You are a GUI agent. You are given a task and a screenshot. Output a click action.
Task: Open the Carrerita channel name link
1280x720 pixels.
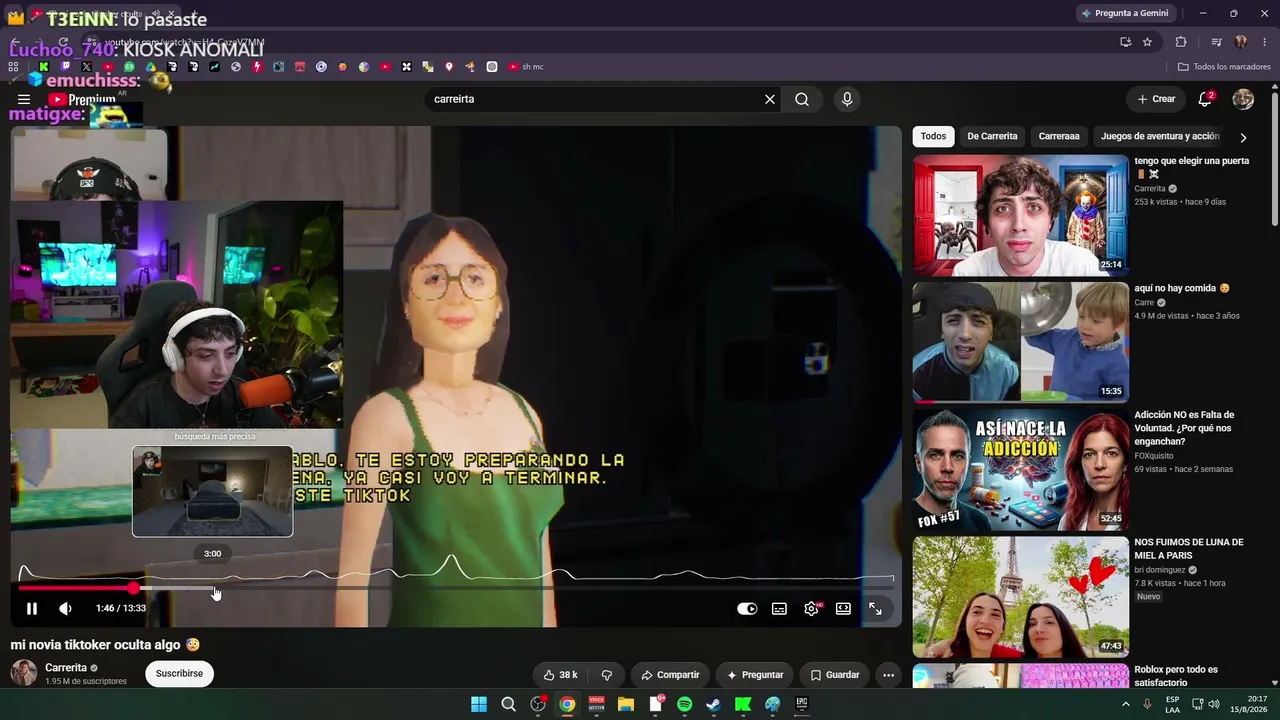(66, 667)
